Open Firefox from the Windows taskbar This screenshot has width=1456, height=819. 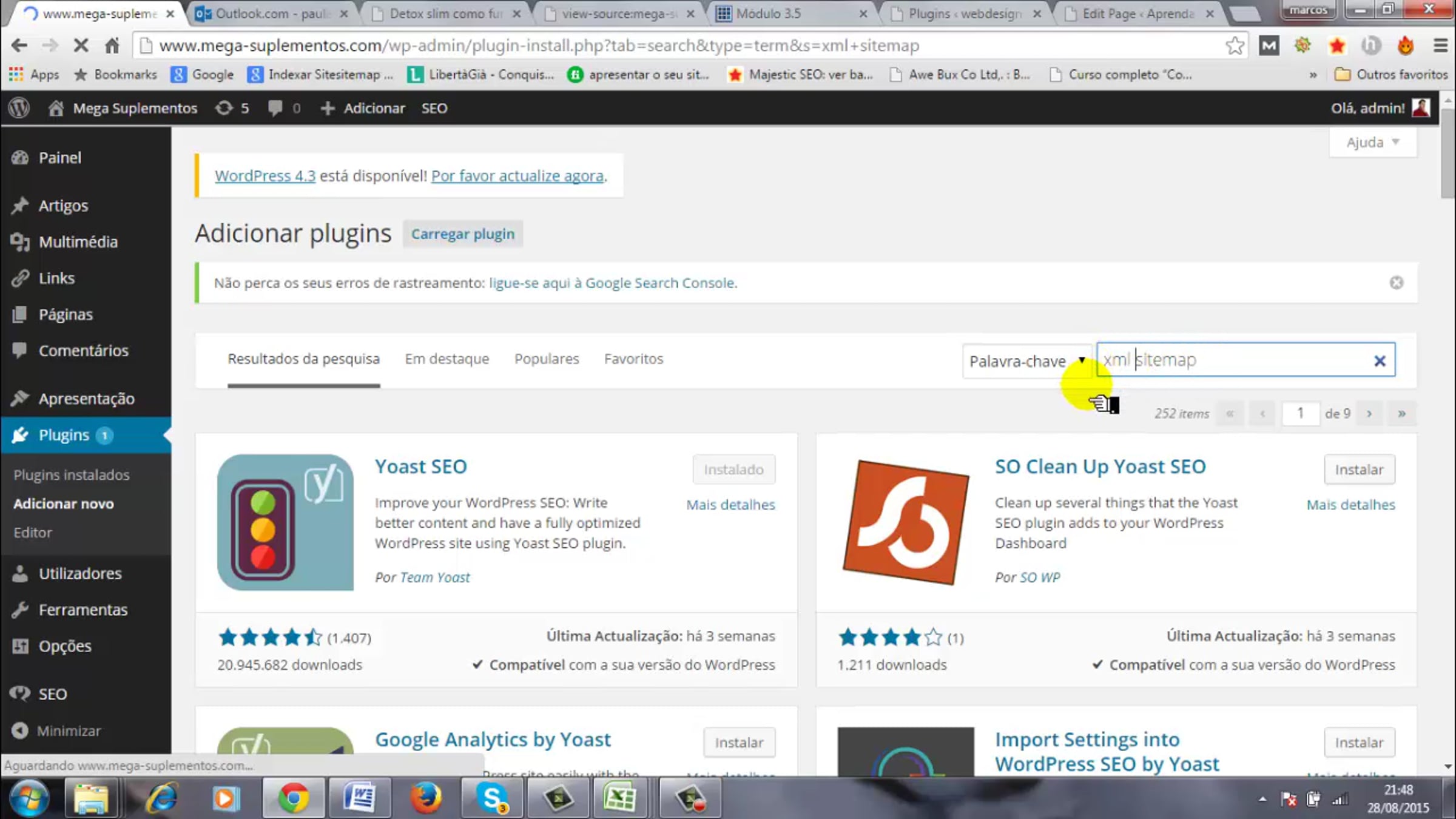426,798
